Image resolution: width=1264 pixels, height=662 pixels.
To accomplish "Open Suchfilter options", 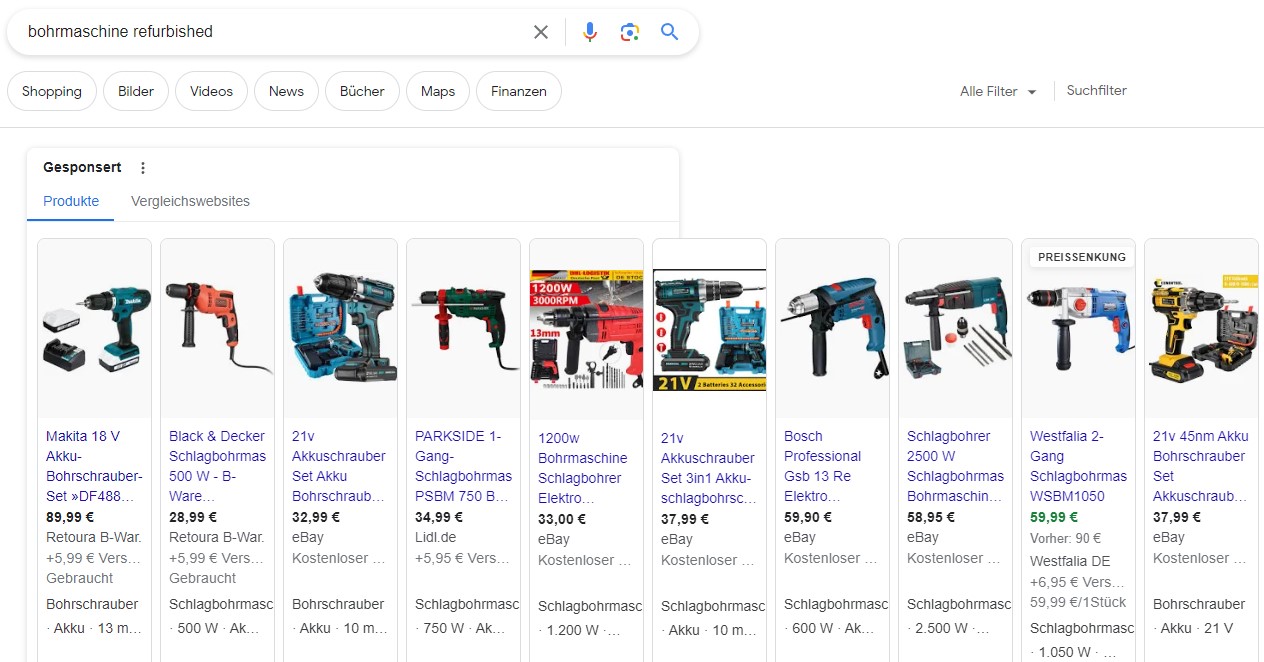I will click(x=1096, y=90).
